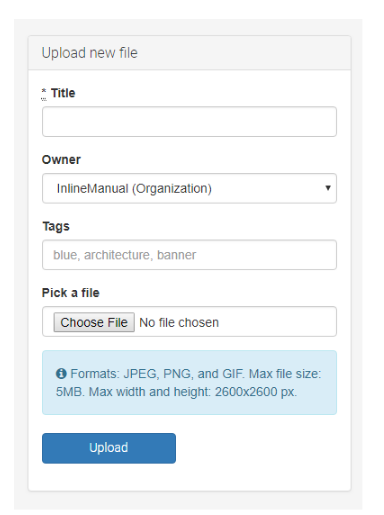
Task: Focus the Title text field
Action: point(189,122)
